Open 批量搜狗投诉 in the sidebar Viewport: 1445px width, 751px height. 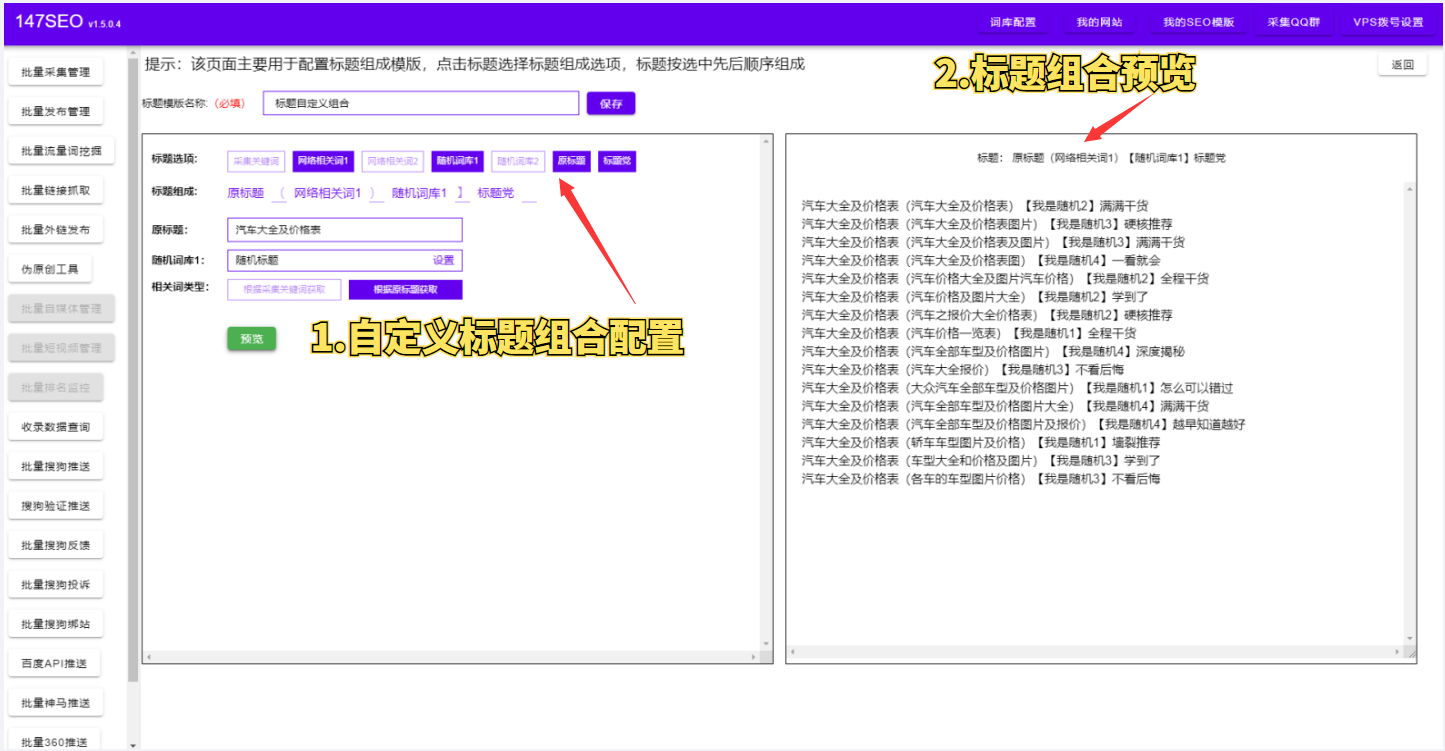(55, 585)
